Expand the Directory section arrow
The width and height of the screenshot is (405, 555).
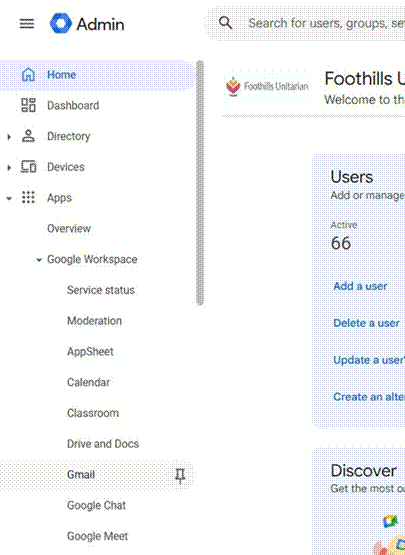click(9, 136)
